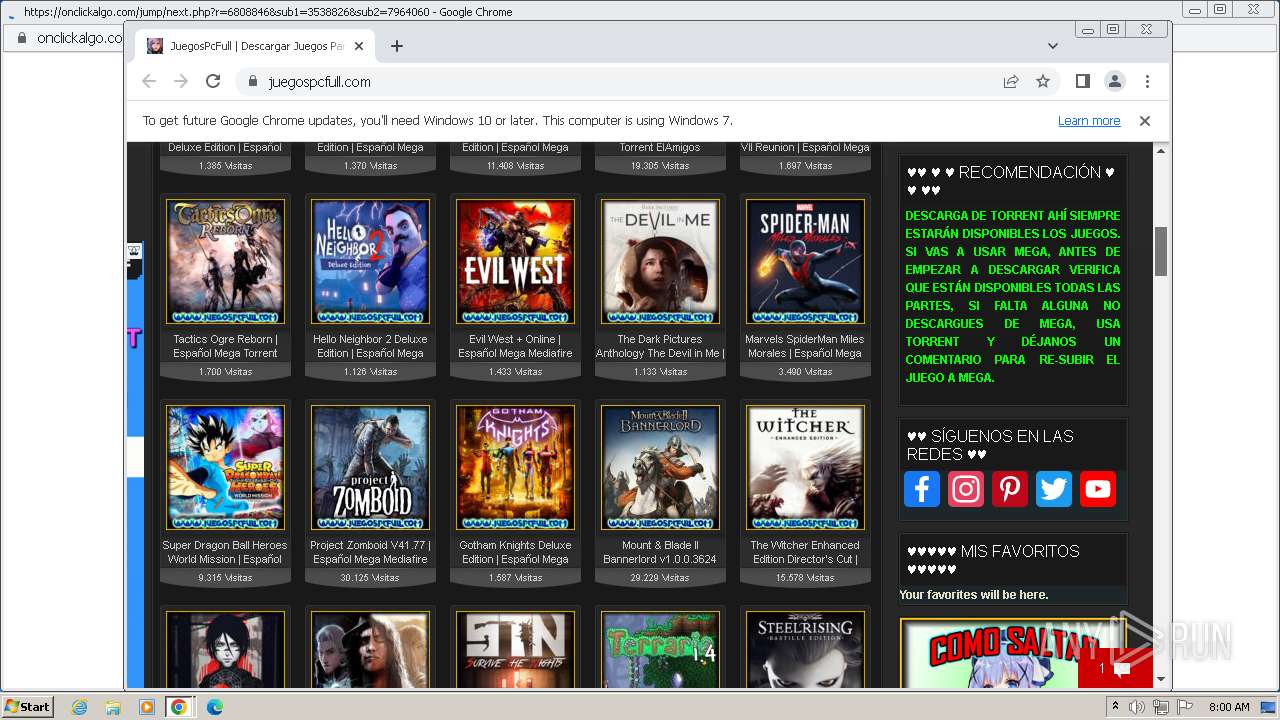The width and height of the screenshot is (1280, 720).
Task: Click Hello Neighbor 2 Deluxe title link
Action: click(370, 346)
